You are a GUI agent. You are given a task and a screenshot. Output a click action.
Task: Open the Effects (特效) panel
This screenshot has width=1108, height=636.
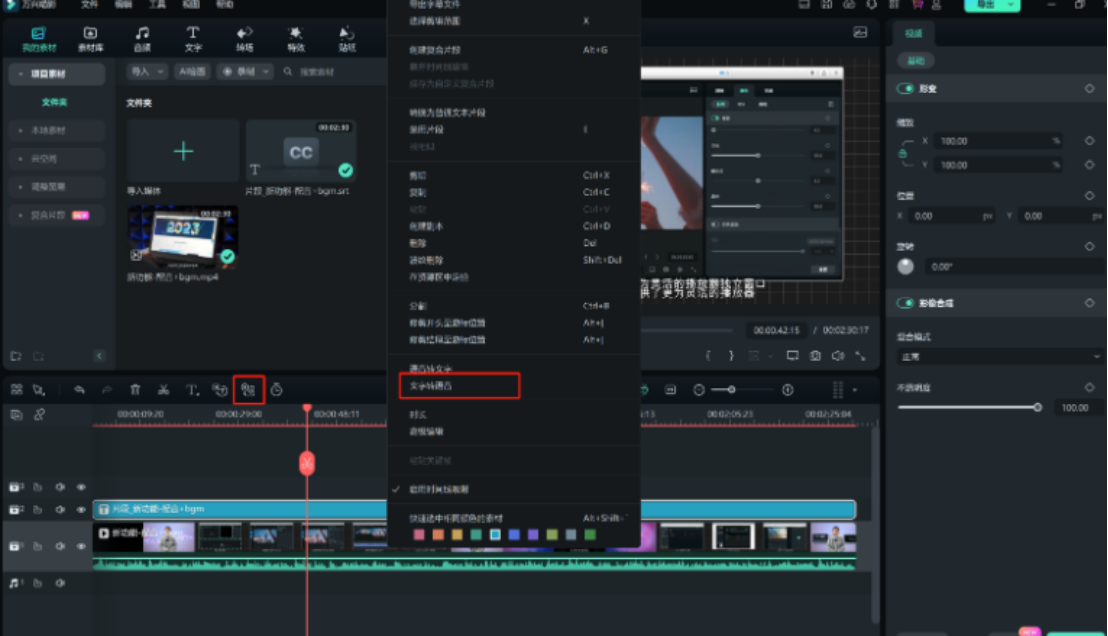[x=294, y=38]
